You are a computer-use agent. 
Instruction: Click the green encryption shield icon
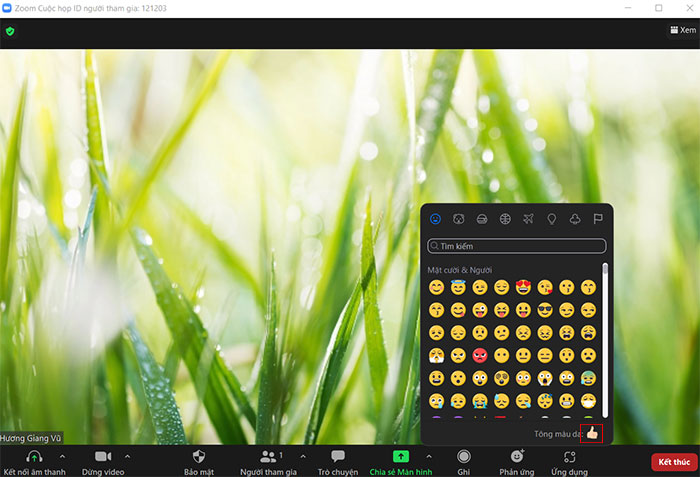coord(10,31)
